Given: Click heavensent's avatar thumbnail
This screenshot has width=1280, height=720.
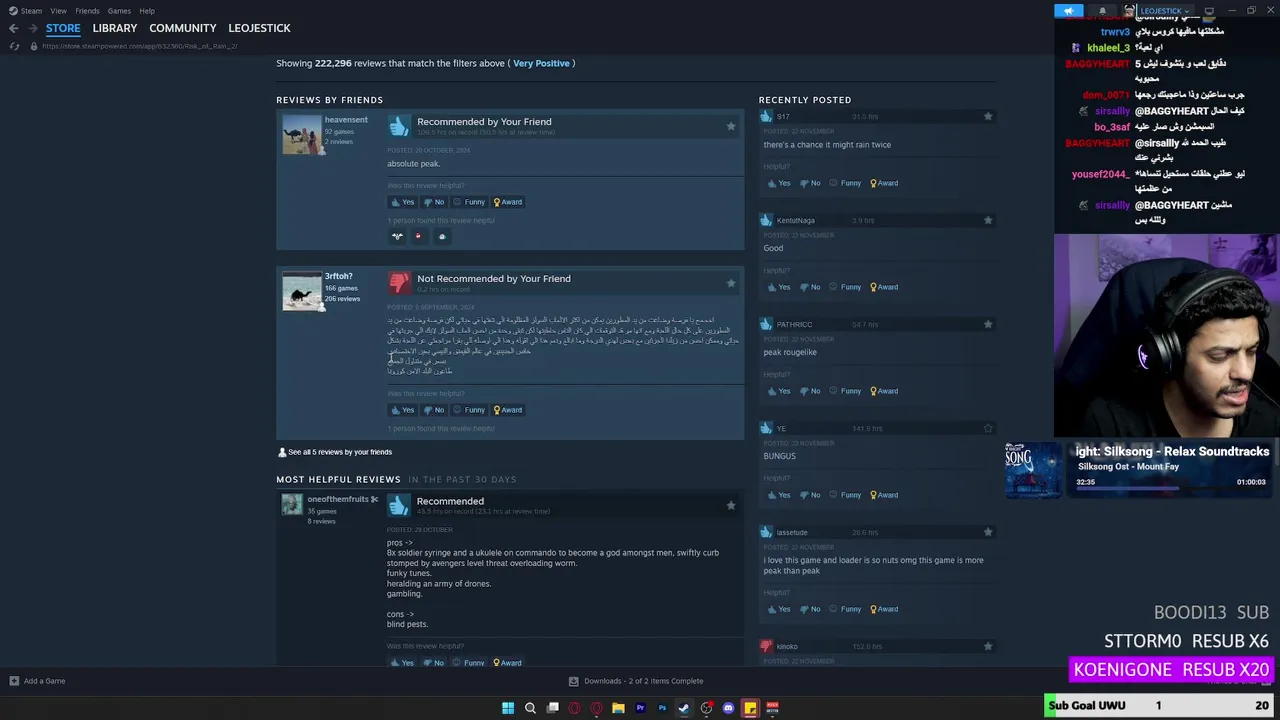Looking at the screenshot, I should [302, 135].
